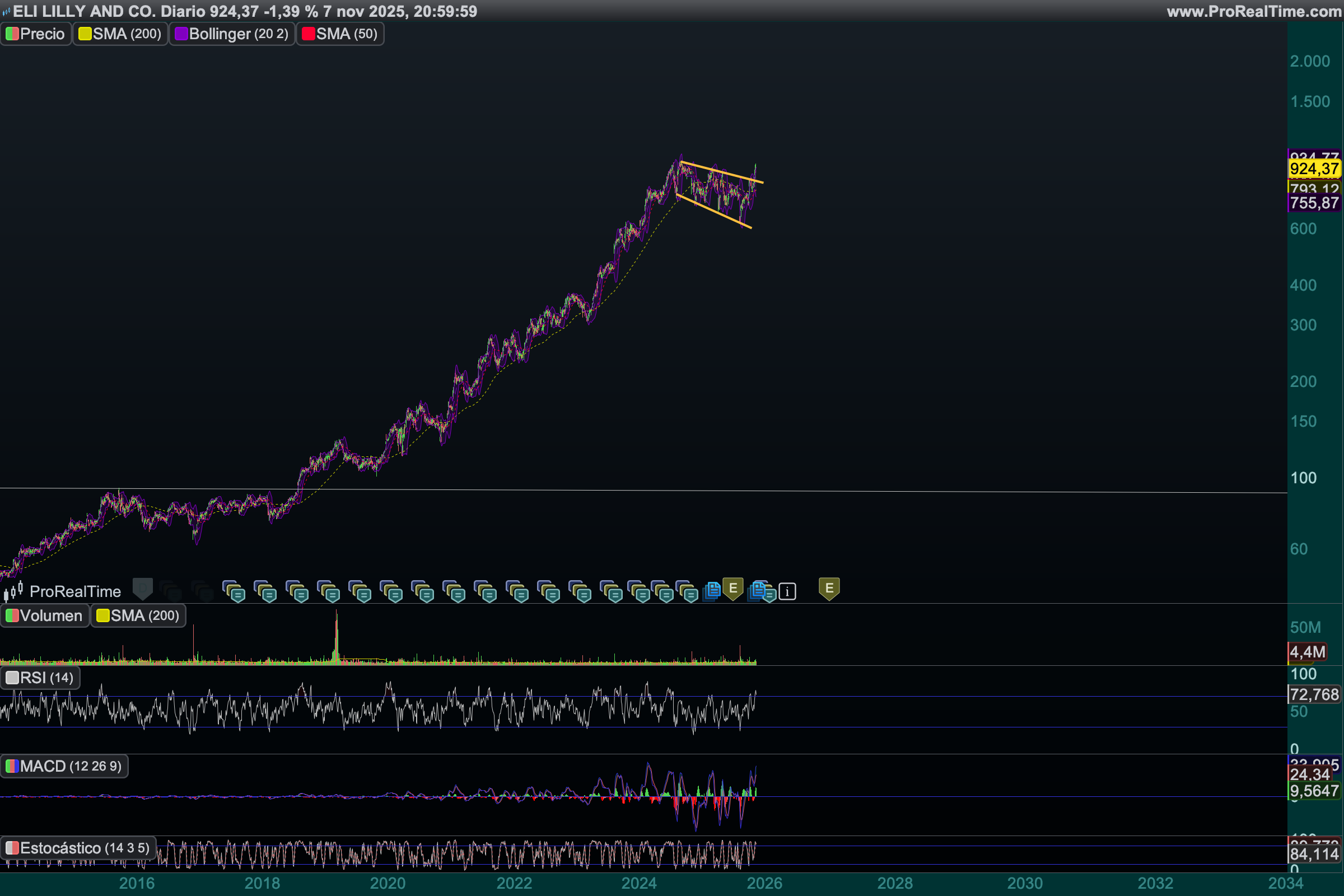Click the dimmed "D" dividend marker
This screenshot has height=896, width=1344.
point(142,588)
